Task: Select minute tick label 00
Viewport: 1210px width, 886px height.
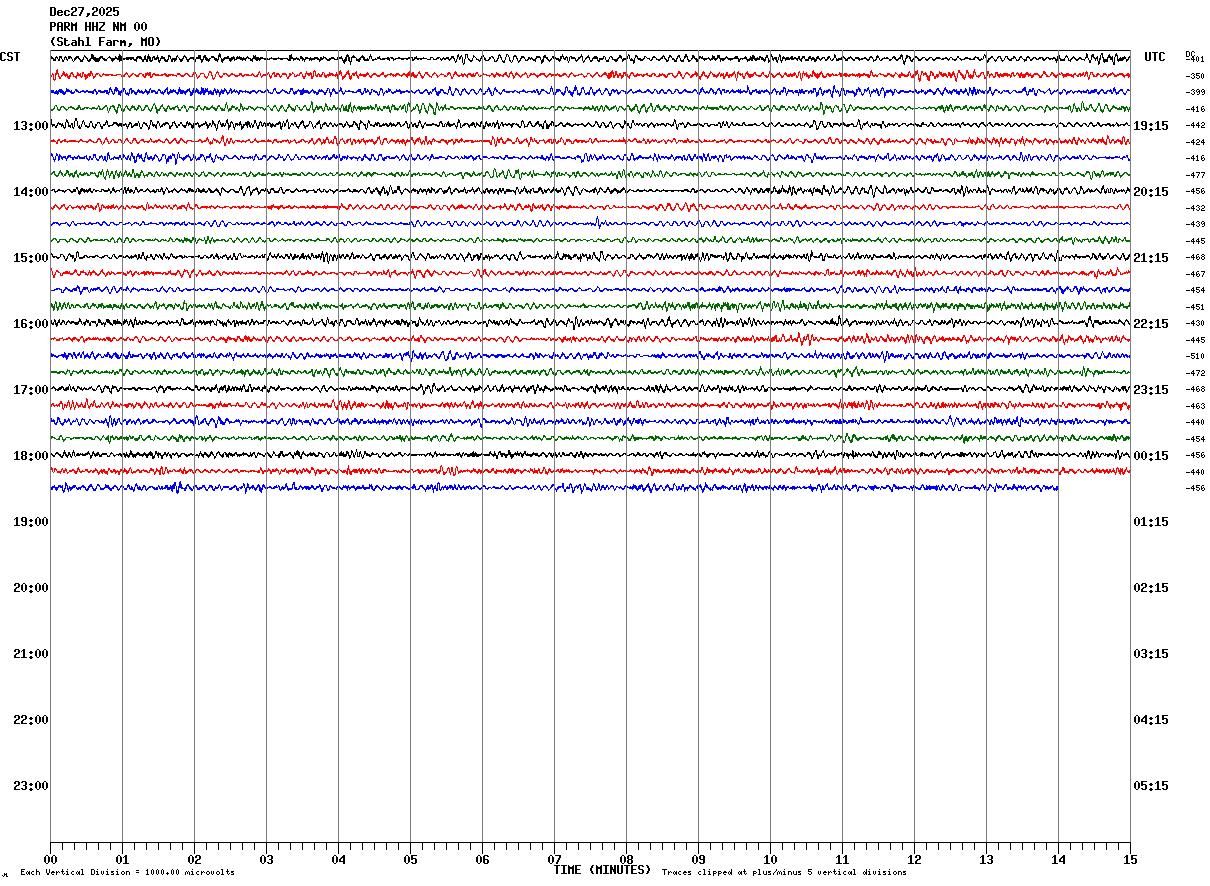Action: (50, 859)
